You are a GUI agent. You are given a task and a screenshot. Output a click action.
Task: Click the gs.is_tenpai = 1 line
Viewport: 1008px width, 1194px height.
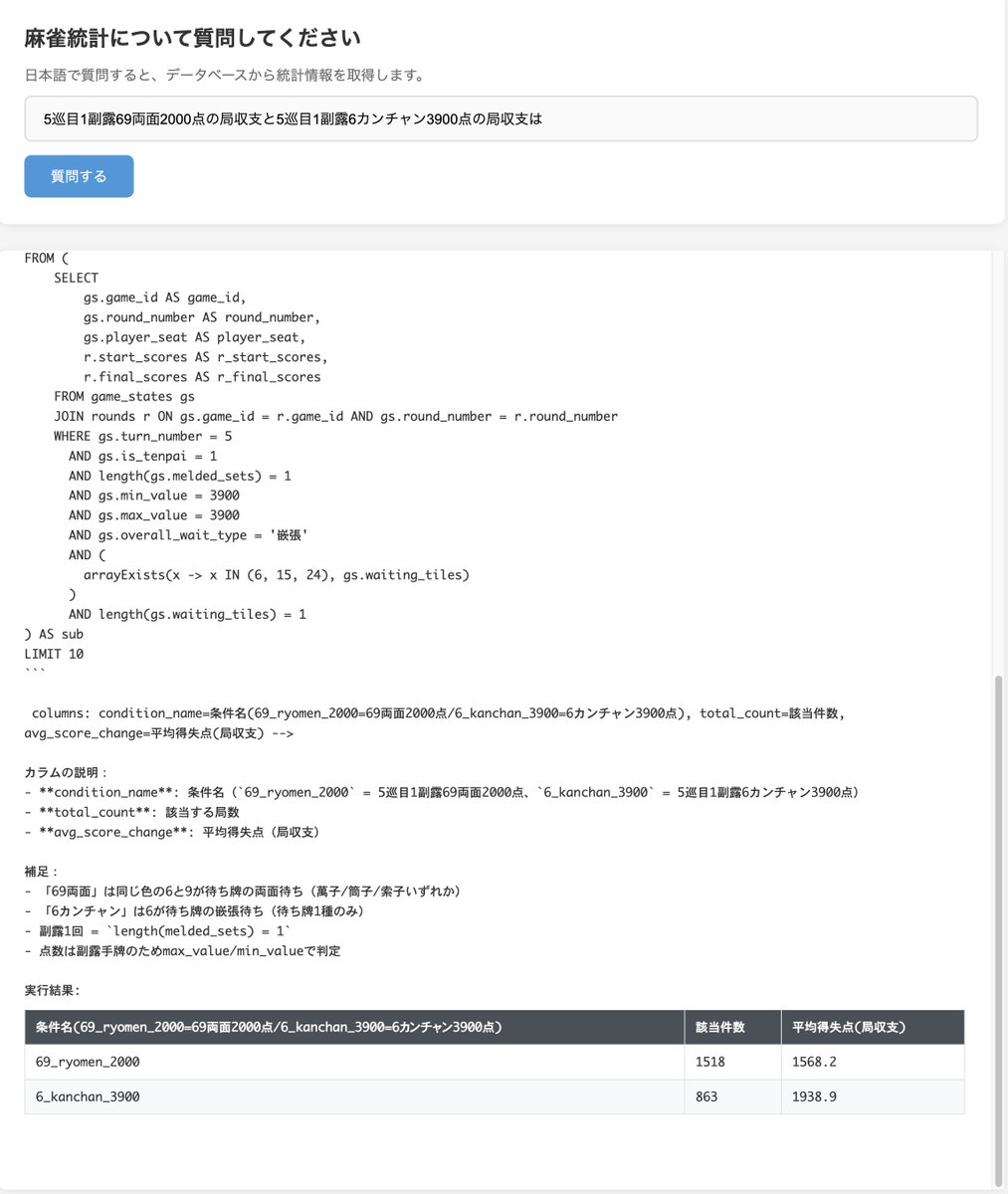click(143, 456)
